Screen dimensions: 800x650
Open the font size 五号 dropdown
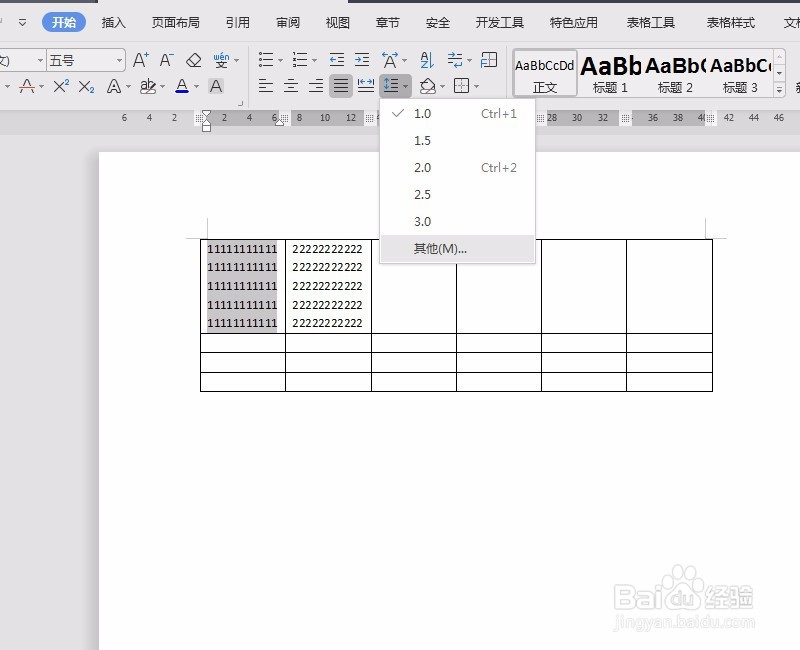click(x=119, y=60)
